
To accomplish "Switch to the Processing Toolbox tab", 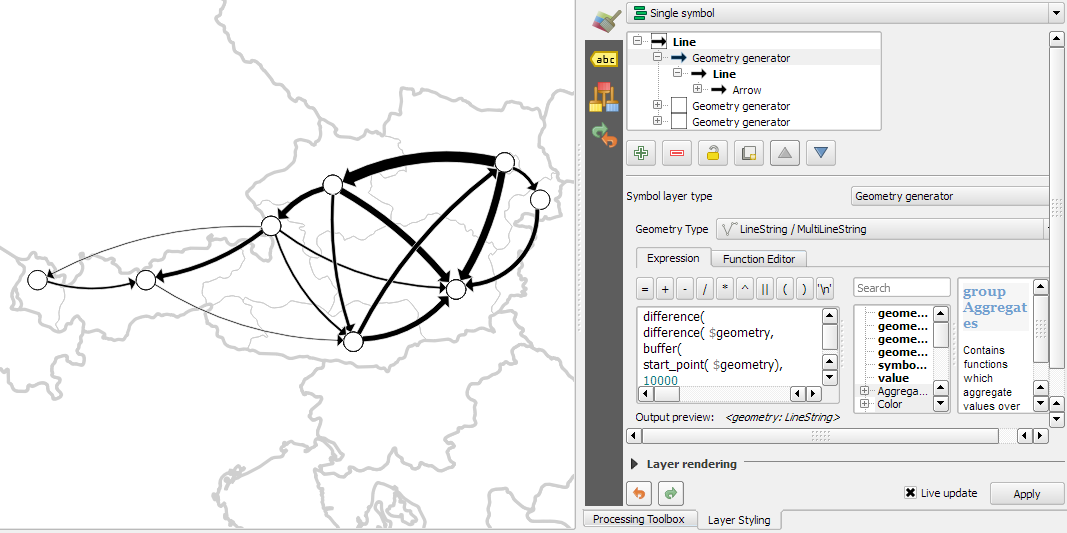I will pyautogui.click(x=638, y=519).
